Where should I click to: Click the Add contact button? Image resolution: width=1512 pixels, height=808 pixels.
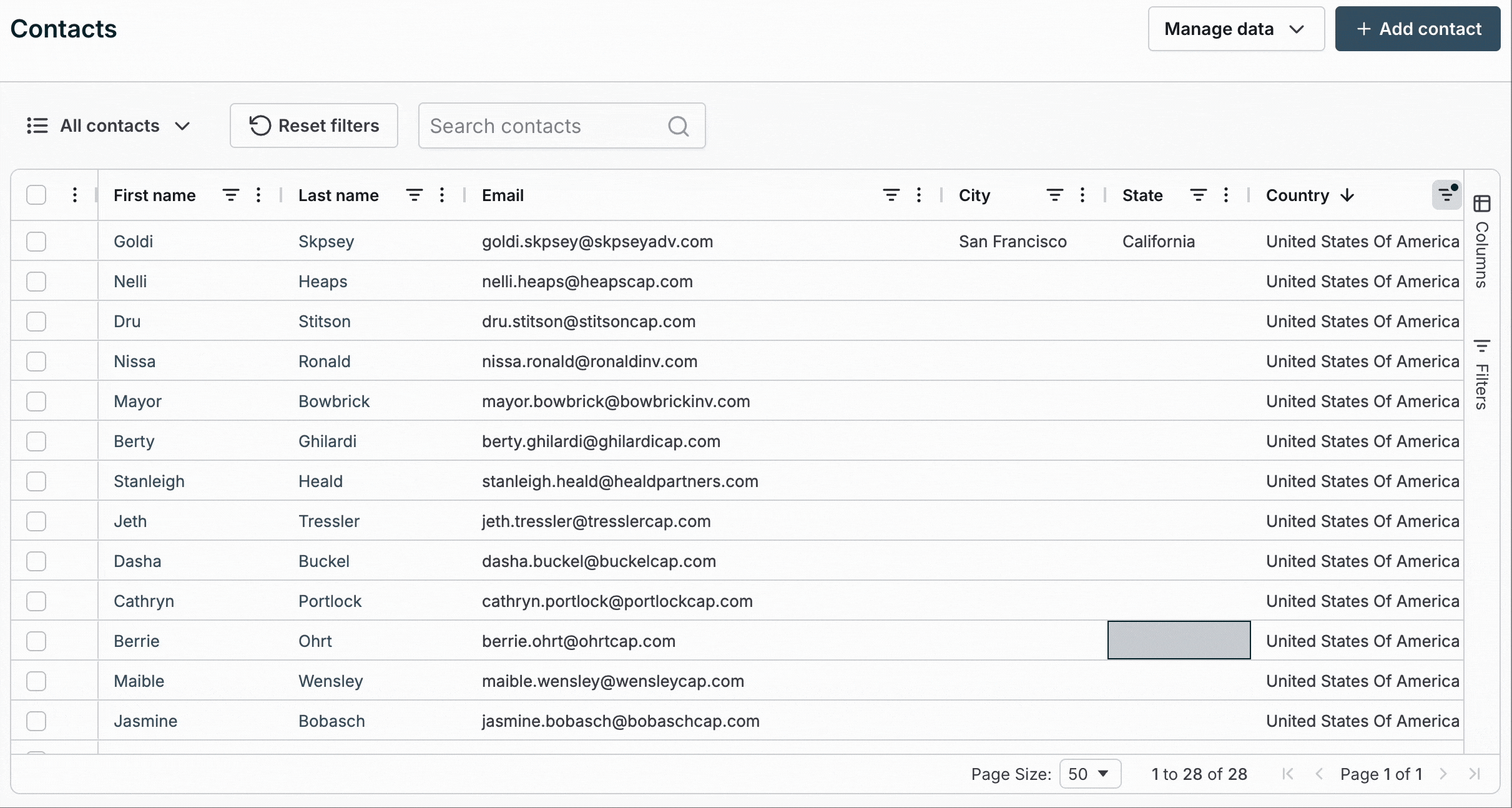1418,29
